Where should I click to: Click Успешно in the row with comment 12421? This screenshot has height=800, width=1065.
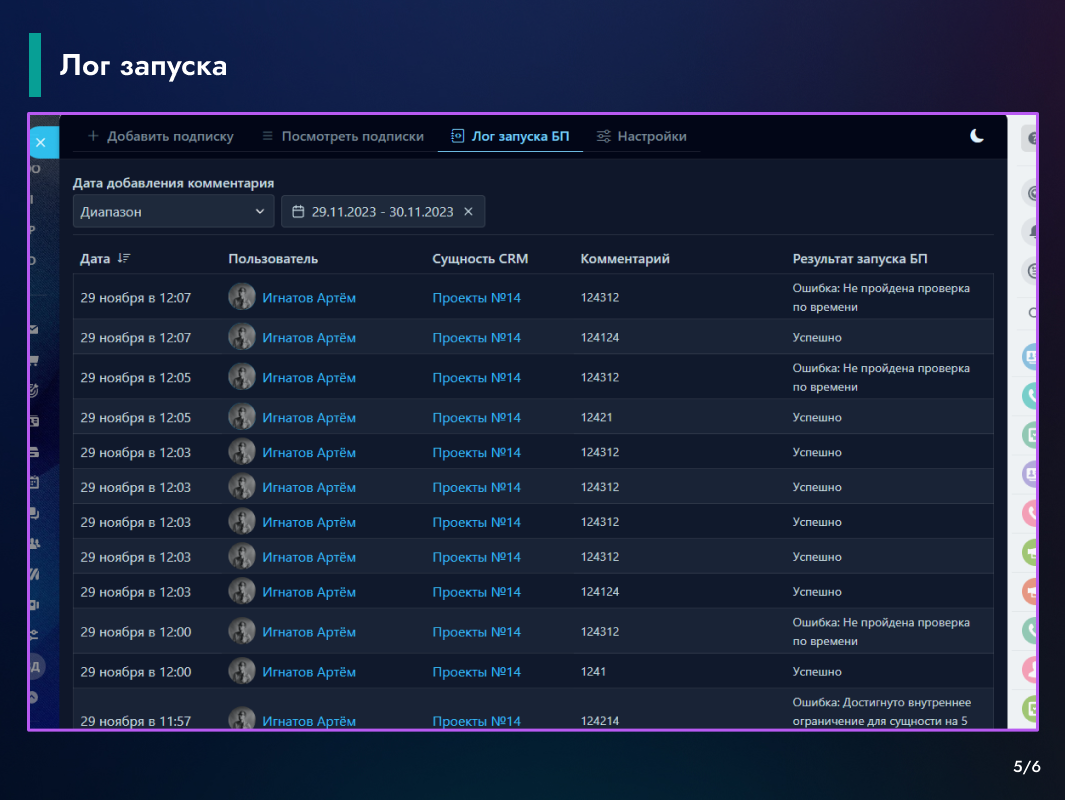click(x=817, y=418)
